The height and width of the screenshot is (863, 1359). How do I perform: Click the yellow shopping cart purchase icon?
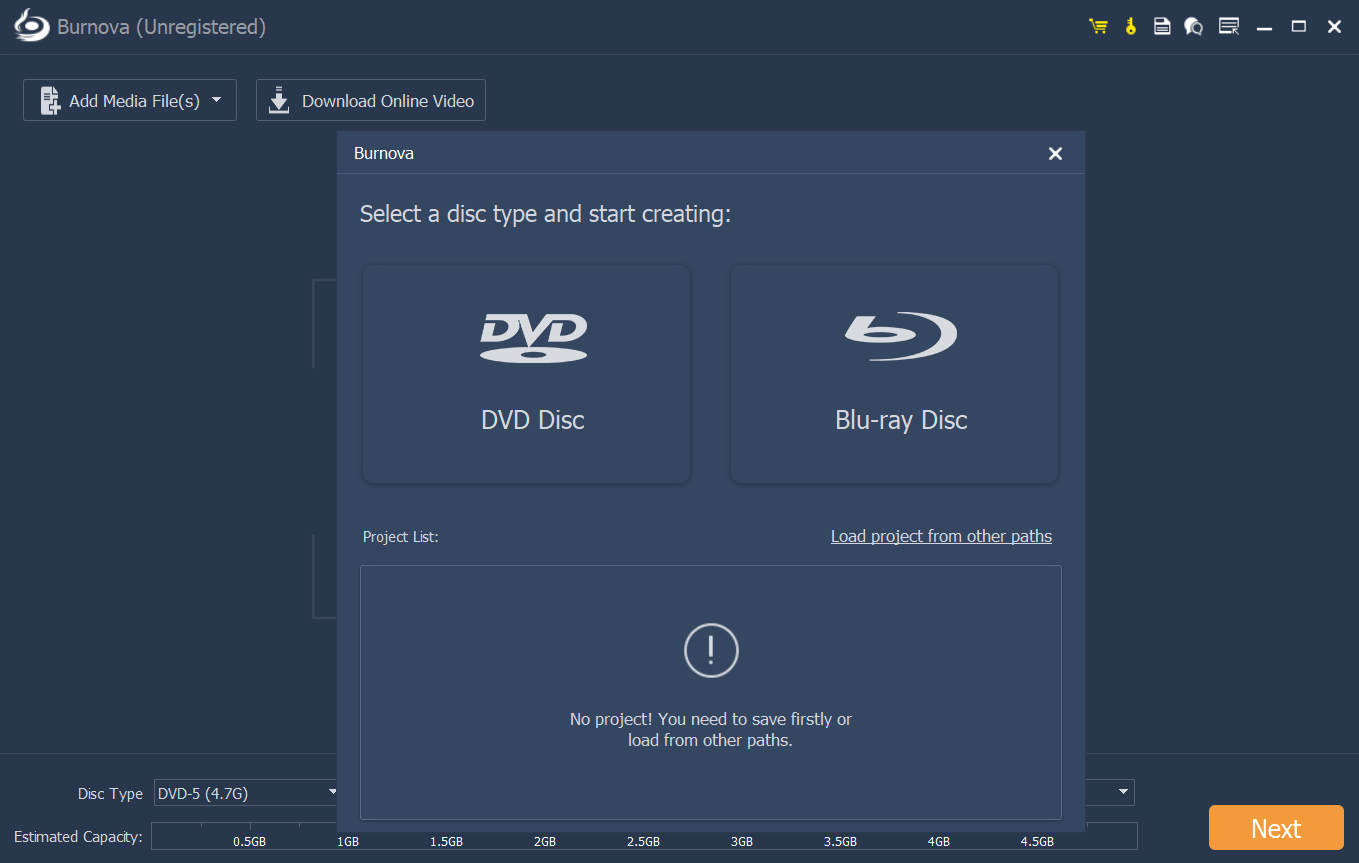pyautogui.click(x=1098, y=27)
